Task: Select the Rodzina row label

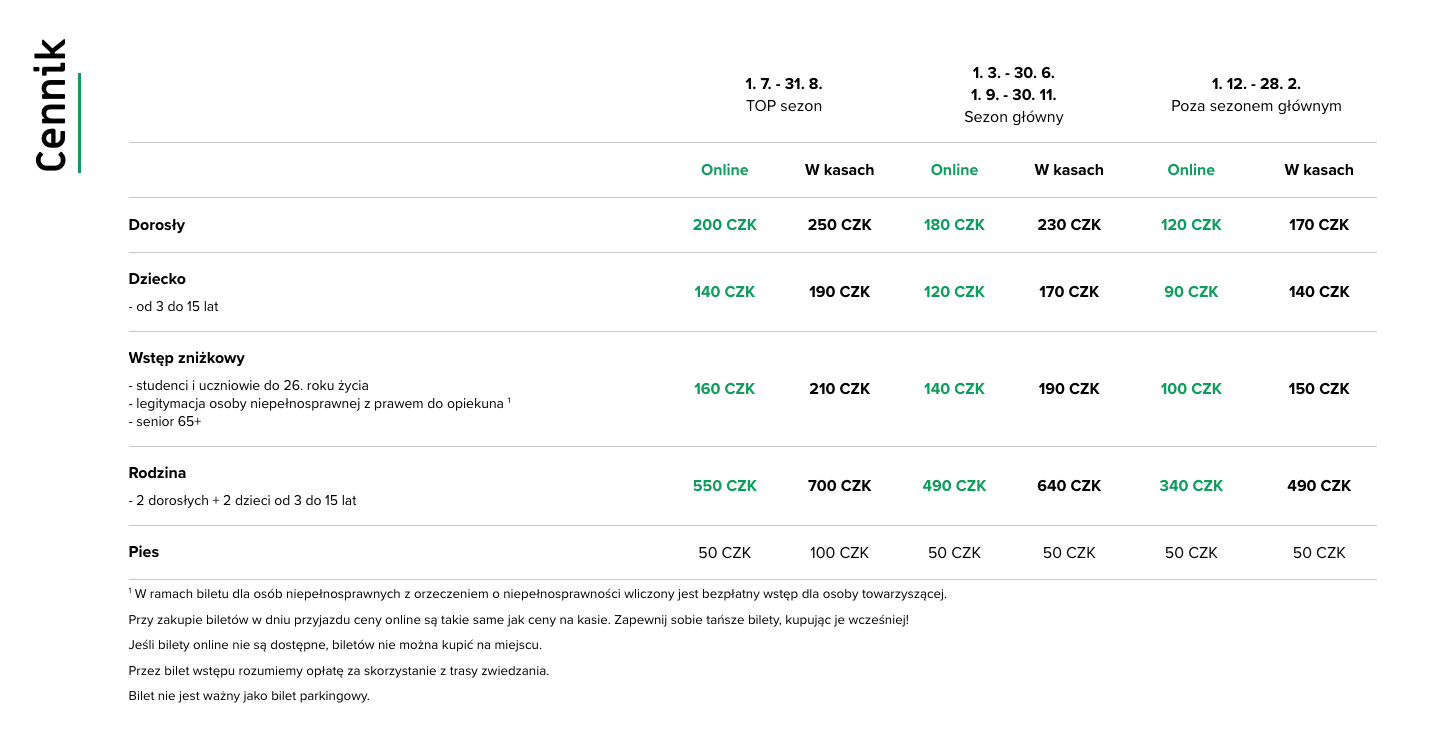Action: [157, 473]
